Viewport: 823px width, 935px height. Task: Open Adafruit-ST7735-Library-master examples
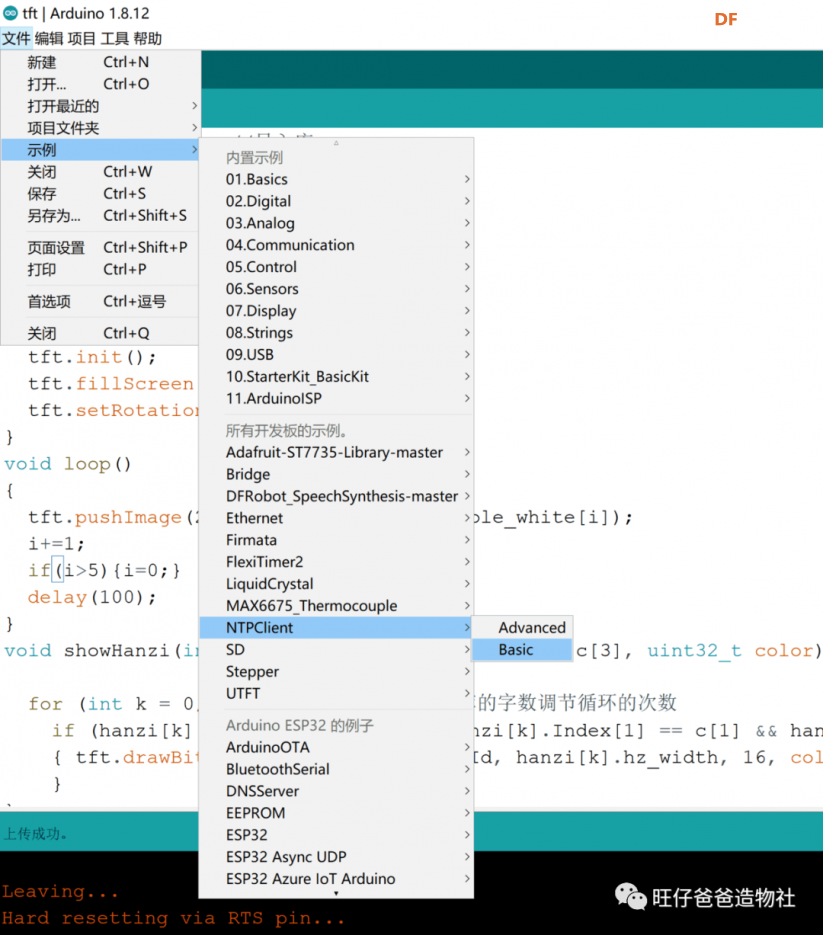point(336,452)
